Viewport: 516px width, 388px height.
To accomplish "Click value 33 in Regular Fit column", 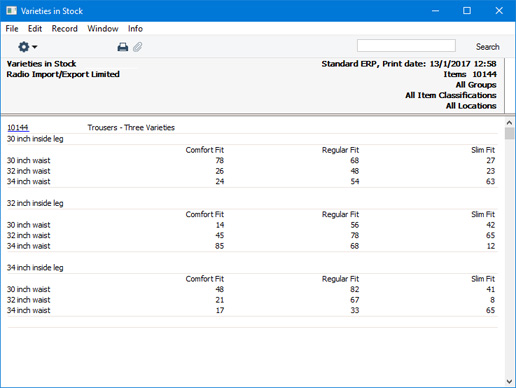I will [355, 310].
